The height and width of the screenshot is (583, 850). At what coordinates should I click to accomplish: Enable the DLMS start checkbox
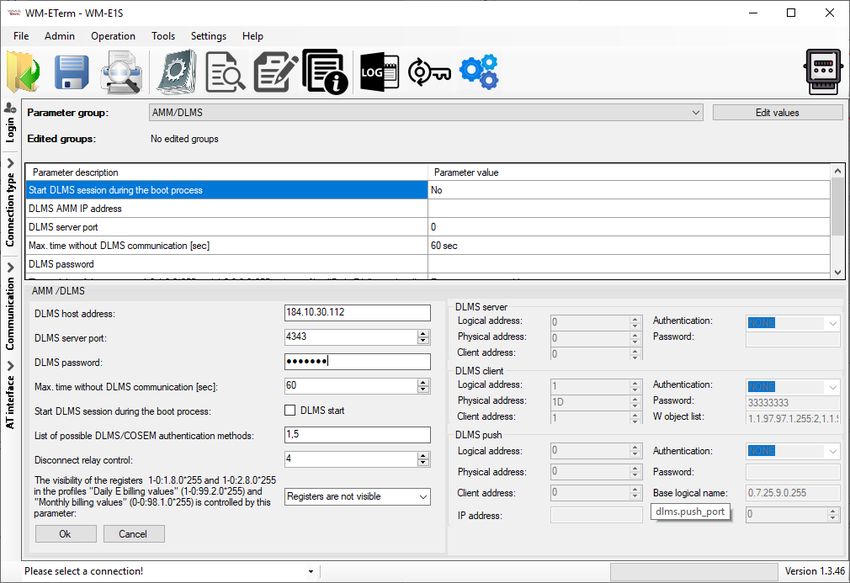(x=290, y=411)
